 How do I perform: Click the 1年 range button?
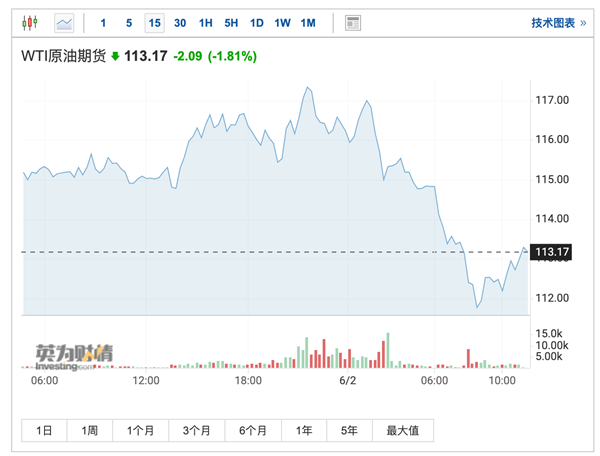click(304, 431)
